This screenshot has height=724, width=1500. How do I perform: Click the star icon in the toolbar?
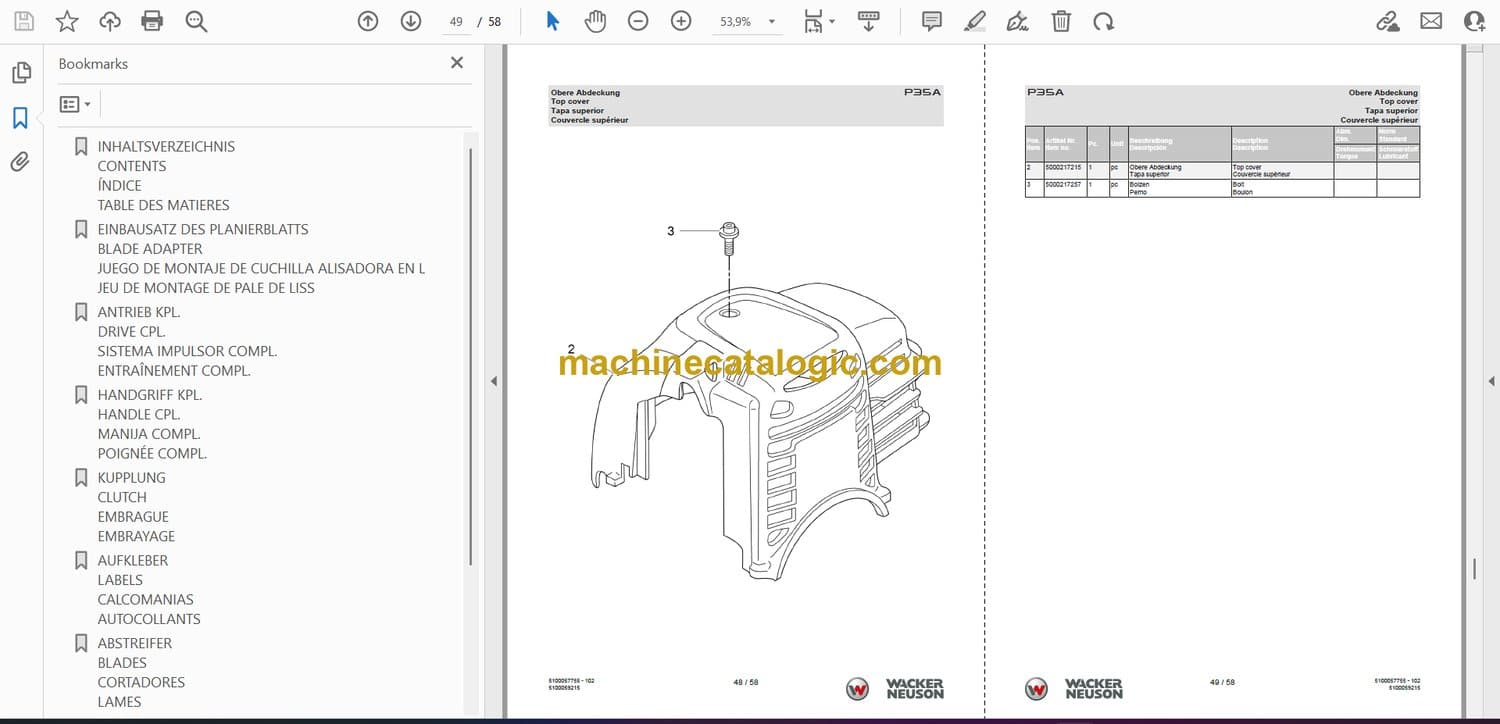point(67,21)
